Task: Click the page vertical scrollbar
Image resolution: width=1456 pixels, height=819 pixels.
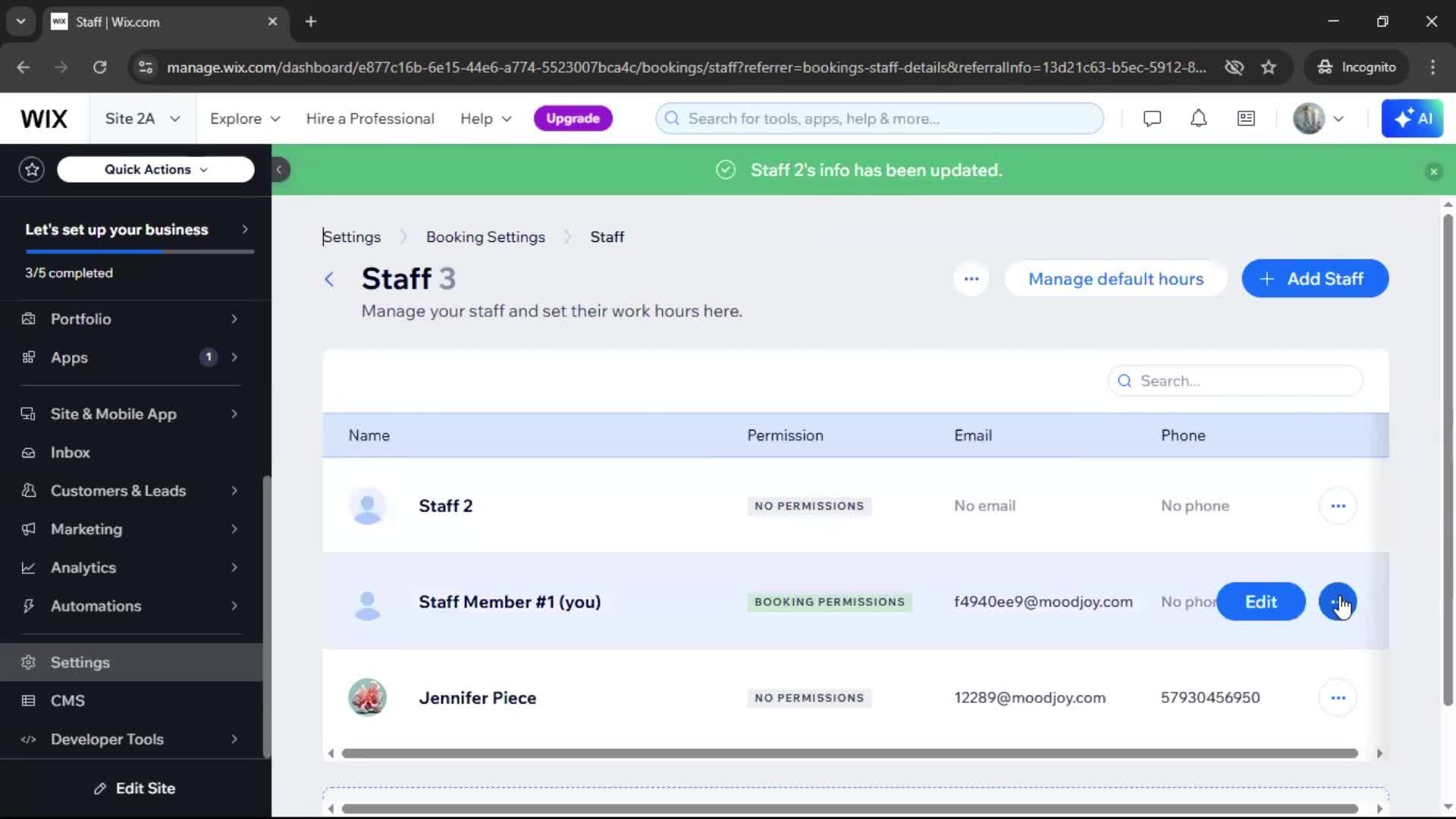Action: coord(1448,460)
